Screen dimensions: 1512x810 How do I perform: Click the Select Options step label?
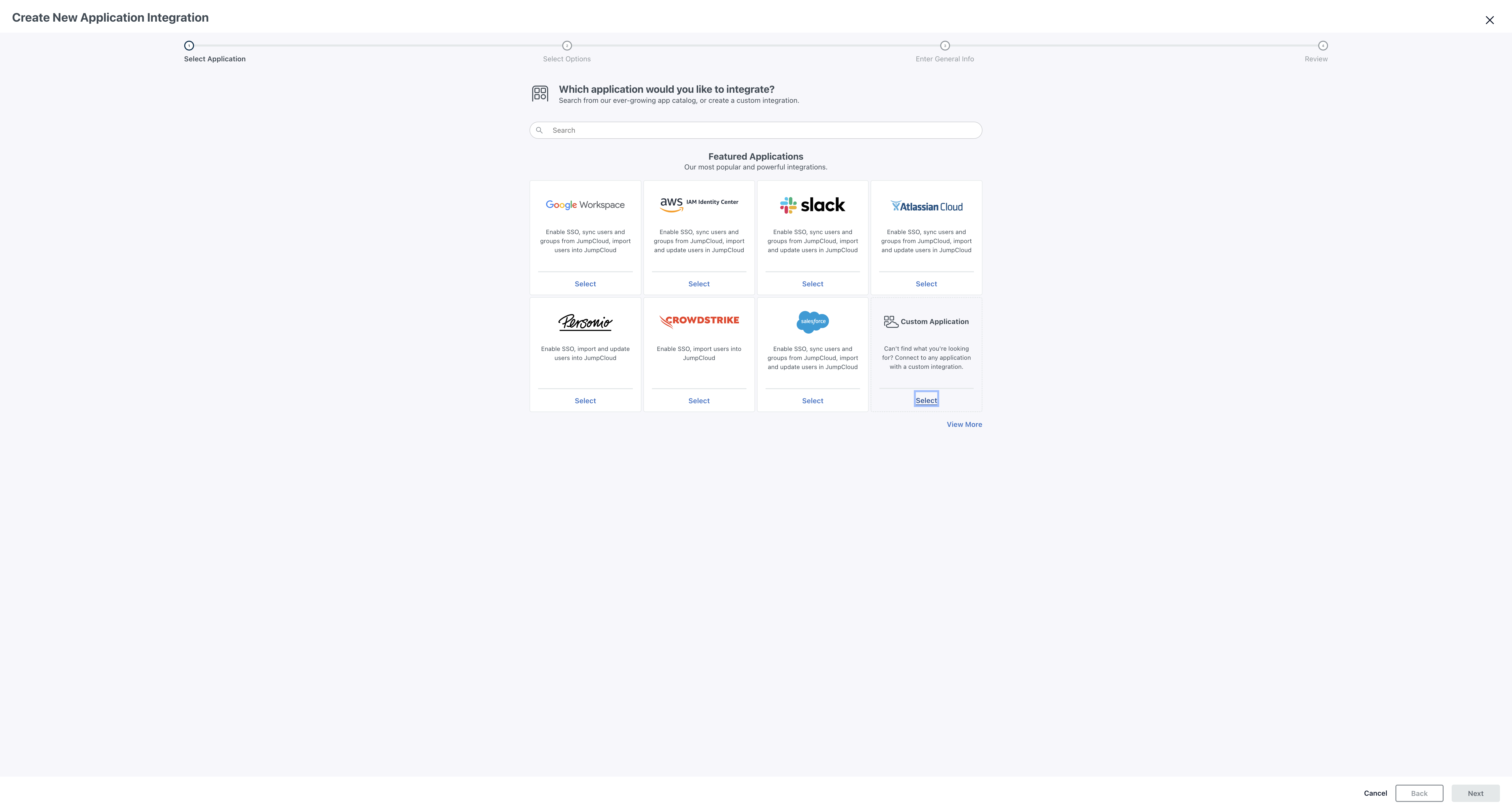point(566,59)
